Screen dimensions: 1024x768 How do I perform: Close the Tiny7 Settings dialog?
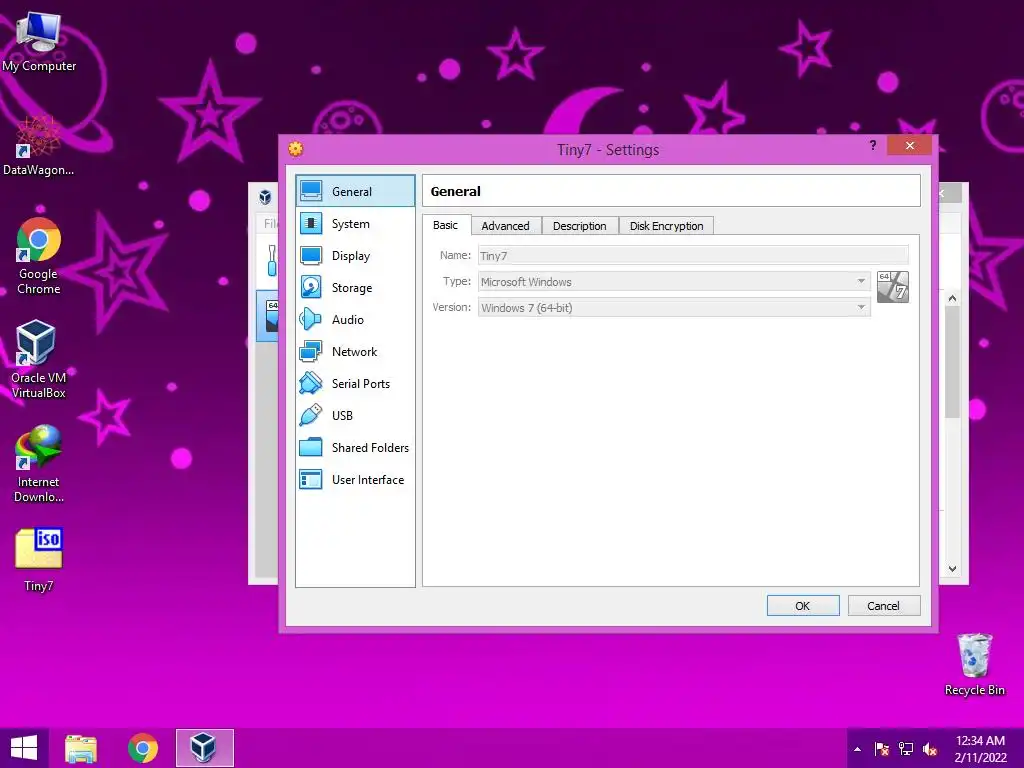point(909,145)
